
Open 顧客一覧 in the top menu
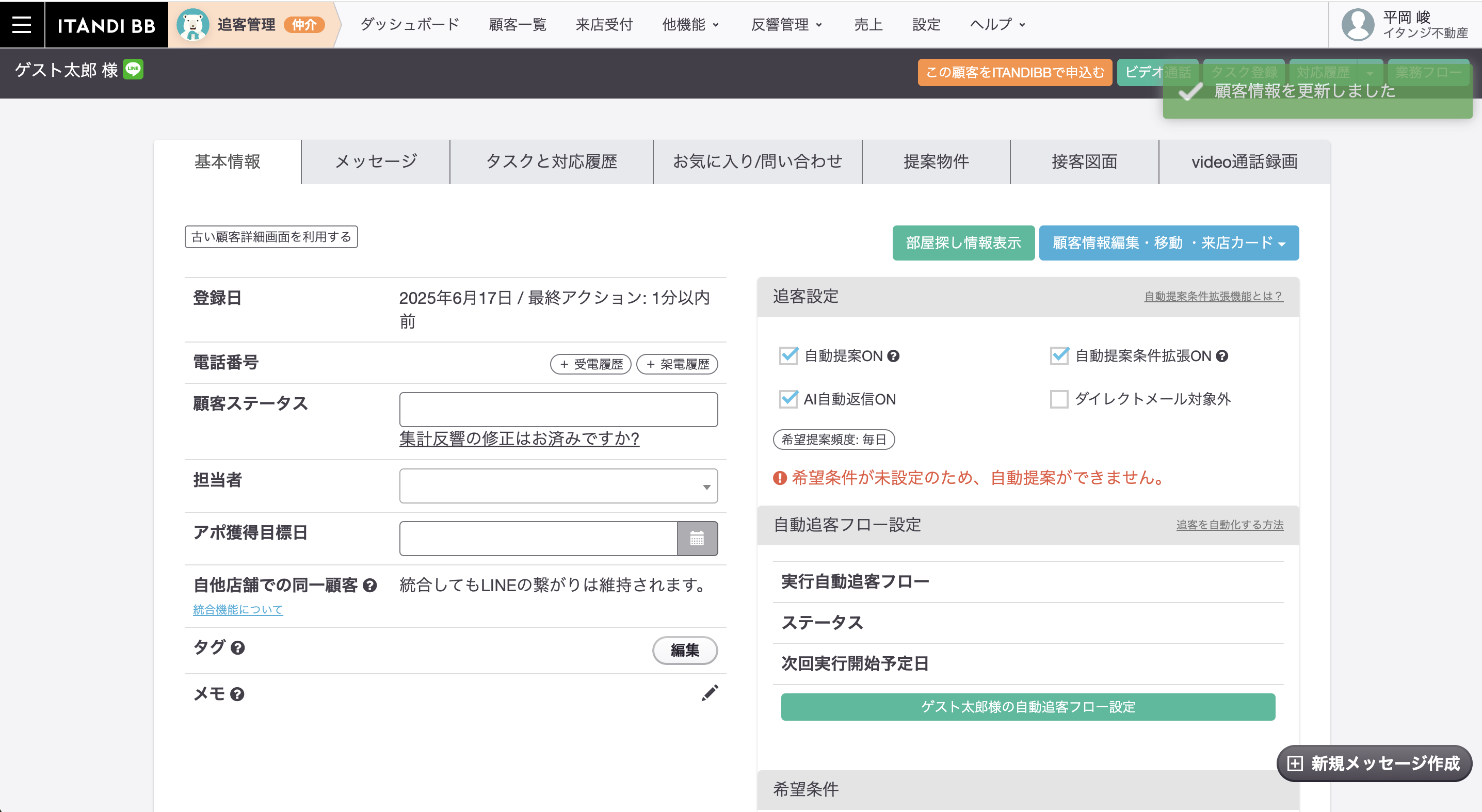517,25
